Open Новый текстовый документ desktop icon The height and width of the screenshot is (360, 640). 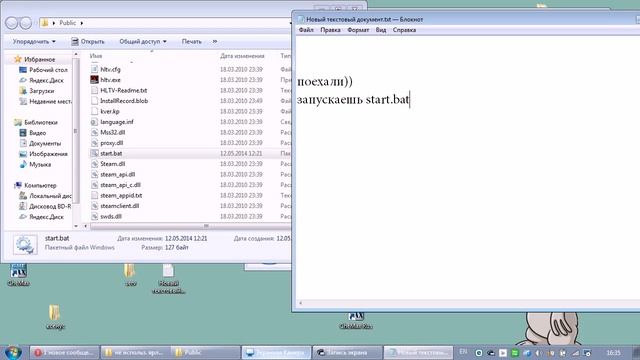tap(168, 279)
